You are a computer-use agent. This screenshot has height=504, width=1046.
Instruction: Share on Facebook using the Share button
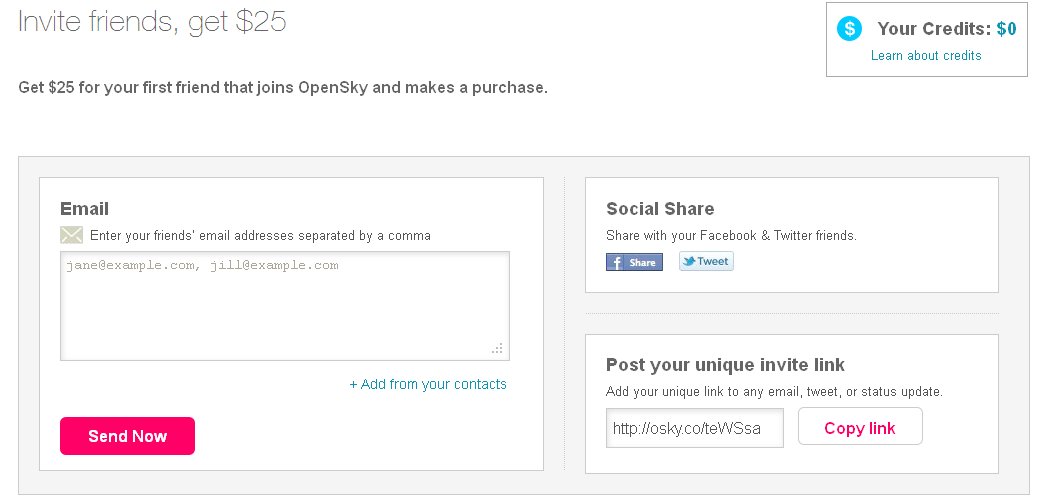(634, 262)
